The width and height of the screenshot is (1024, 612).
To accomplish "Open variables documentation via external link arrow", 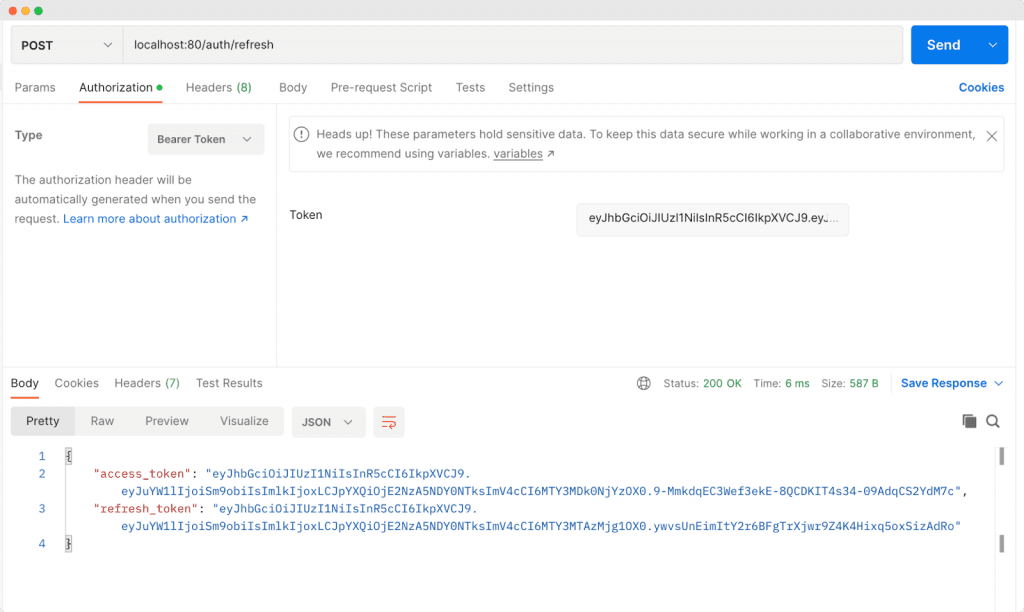I will pos(554,153).
